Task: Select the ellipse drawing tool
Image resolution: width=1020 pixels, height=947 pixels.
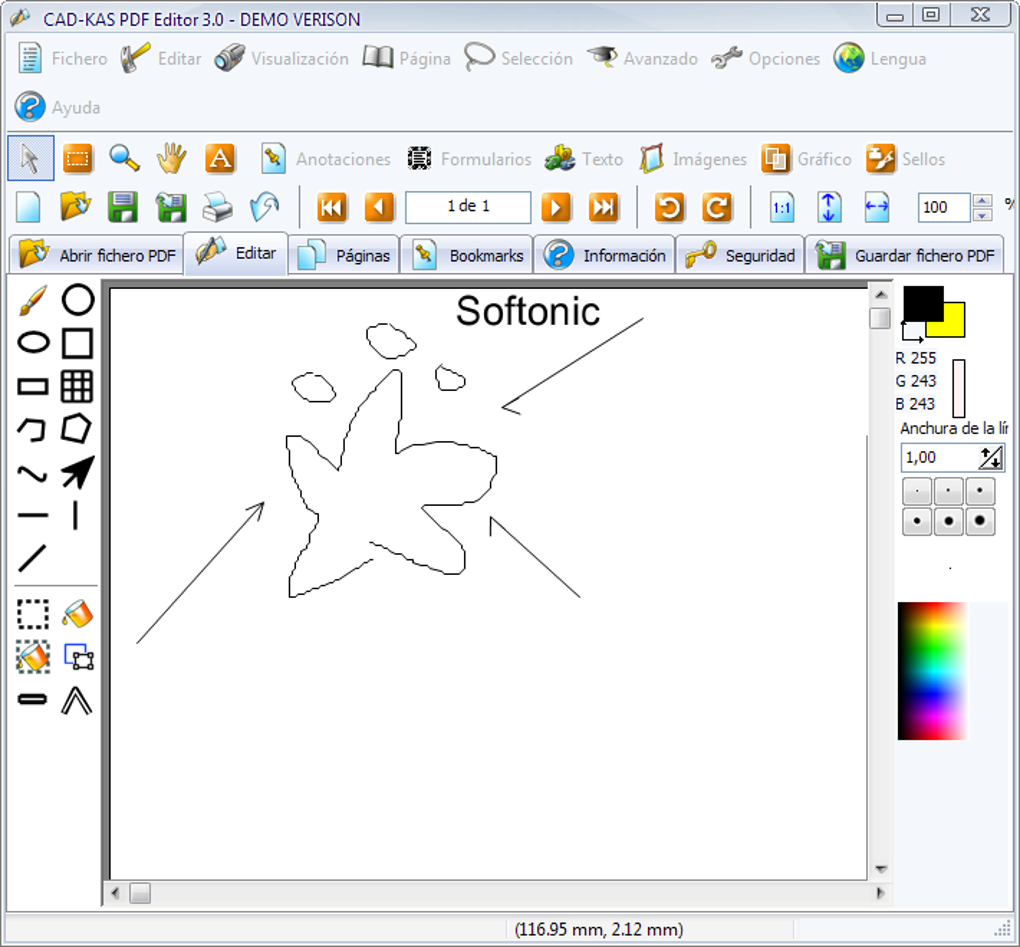Action: coord(33,343)
